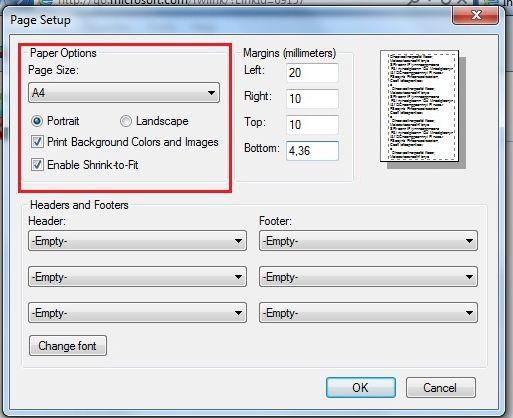The height and width of the screenshot is (418, 513).
Task: Click the Left margin input field
Action: point(312,73)
